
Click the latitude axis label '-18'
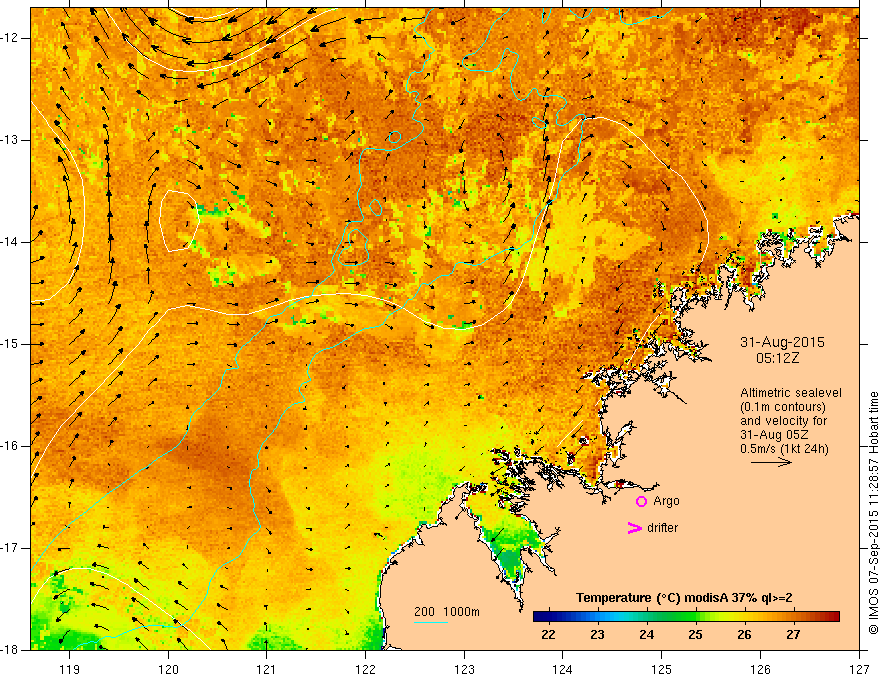point(10,650)
